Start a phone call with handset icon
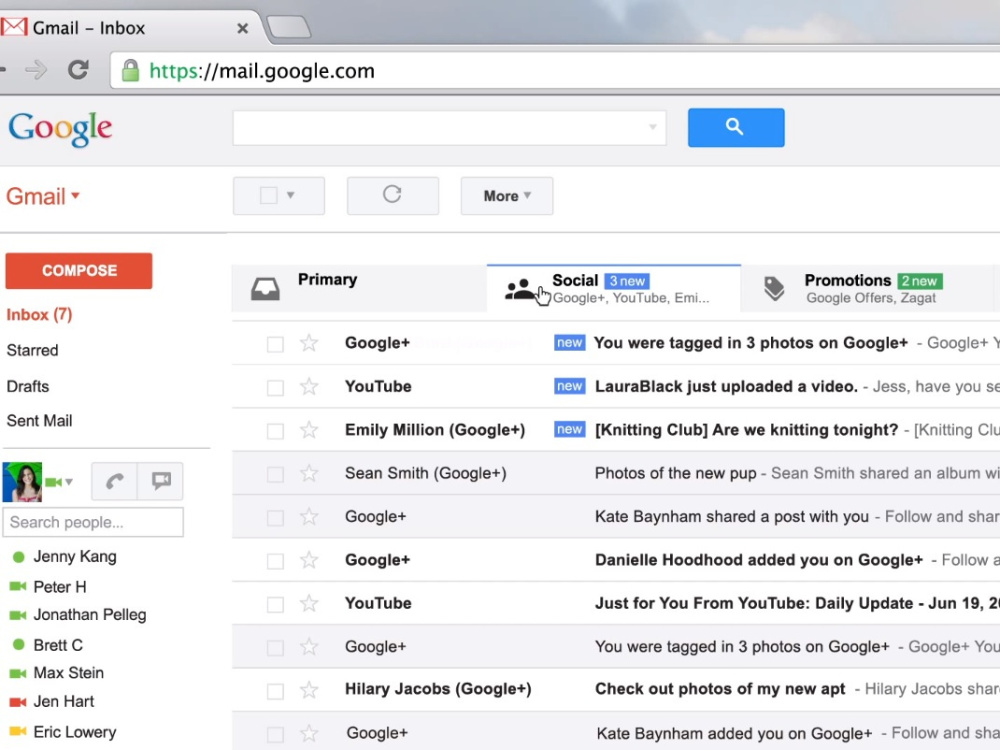The image size is (1000, 750). (x=114, y=481)
